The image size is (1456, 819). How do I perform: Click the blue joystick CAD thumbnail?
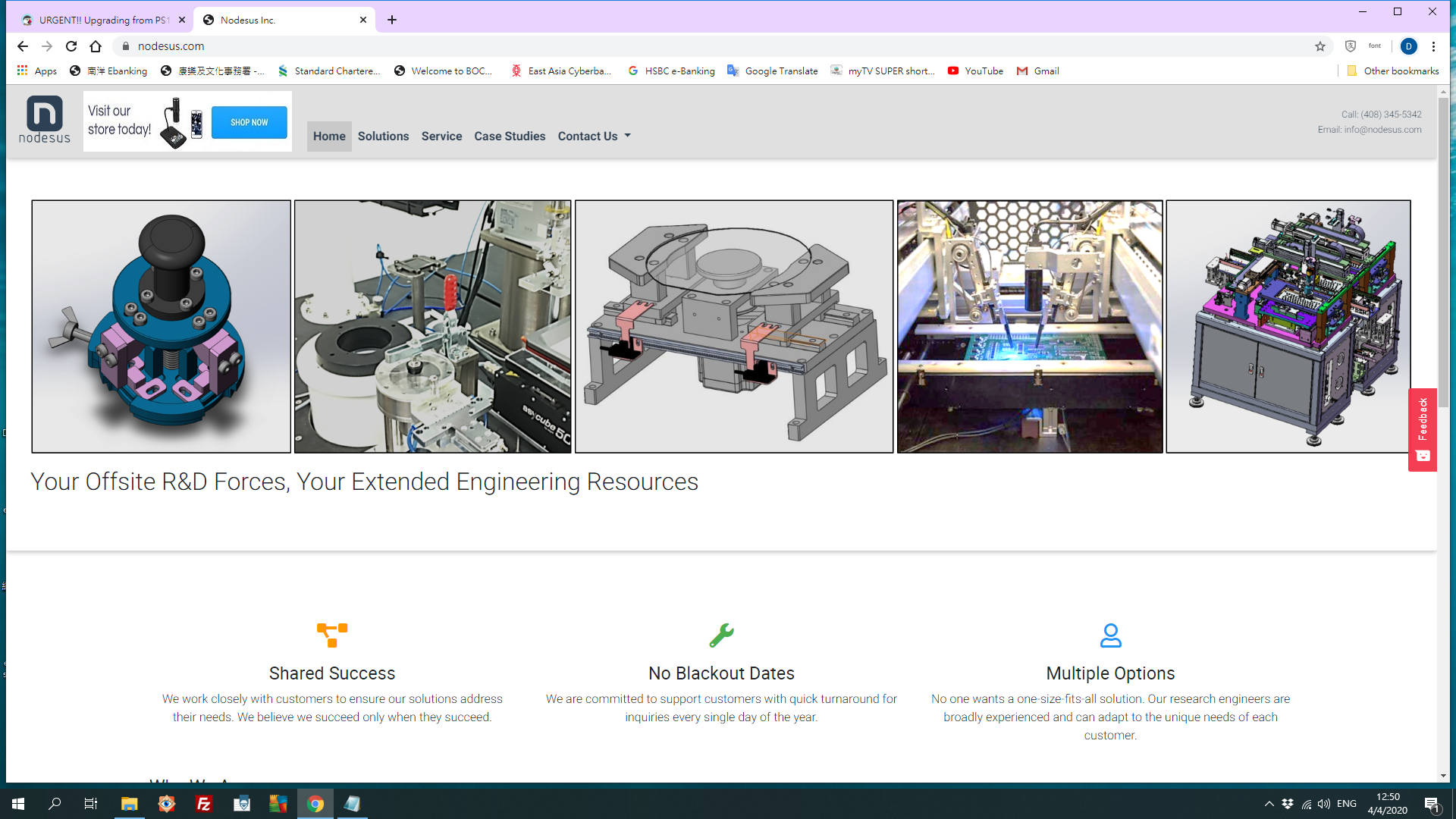coord(162,326)
